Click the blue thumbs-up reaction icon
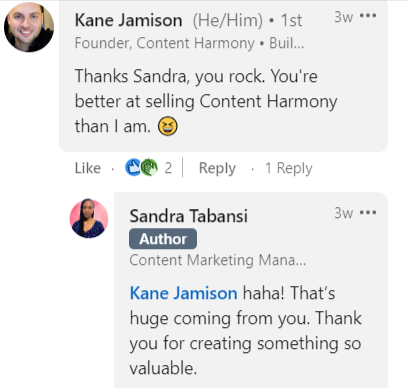Image resolution: width=408 pixels, height=388 pixels. [x=133, y=167]
